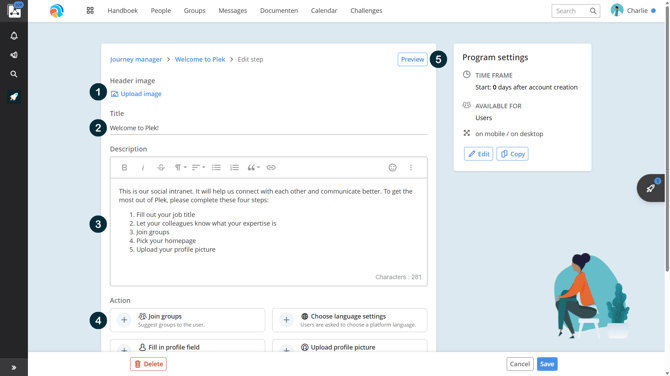Add Choose language settings action
This screenshot has height=376, width=670.
(x=350, y=320)
